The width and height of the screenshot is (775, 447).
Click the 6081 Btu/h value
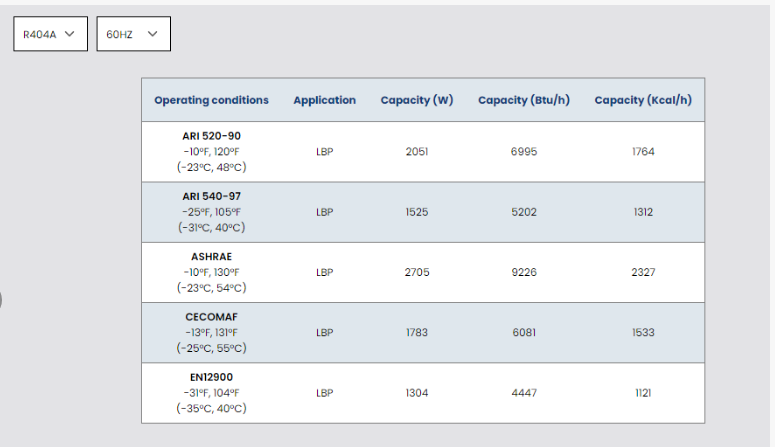(524, 333)
